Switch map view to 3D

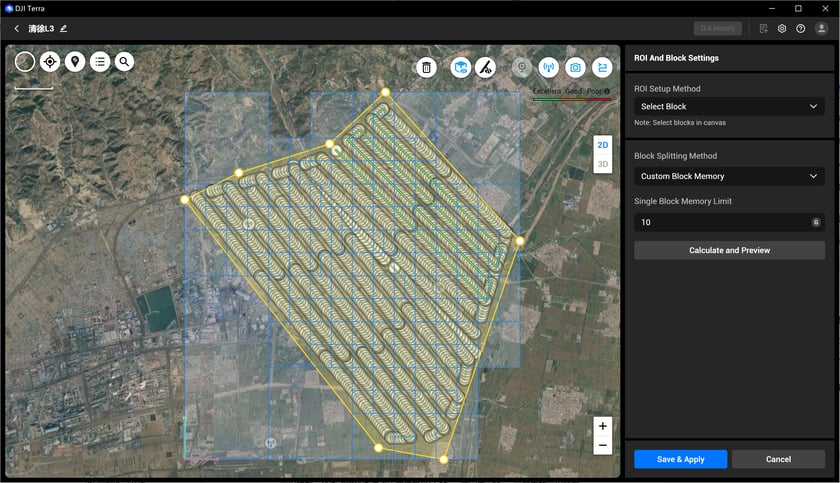603,164
